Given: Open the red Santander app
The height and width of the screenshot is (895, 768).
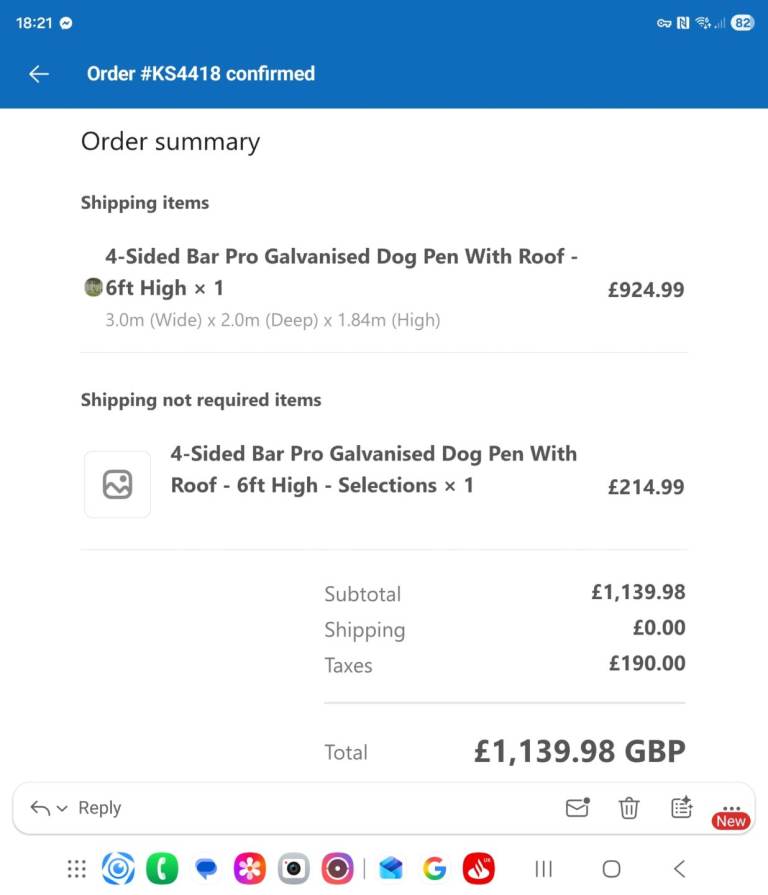Looking at the screenshot, I should [x=478, y=868].
